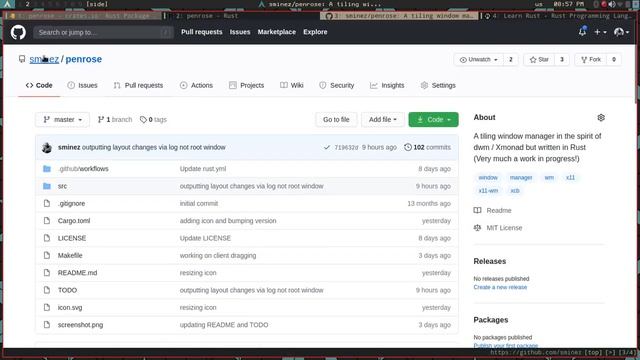640x360 pixels.
Task: Open Issues in top navigation
Action: tap(240, 32)
